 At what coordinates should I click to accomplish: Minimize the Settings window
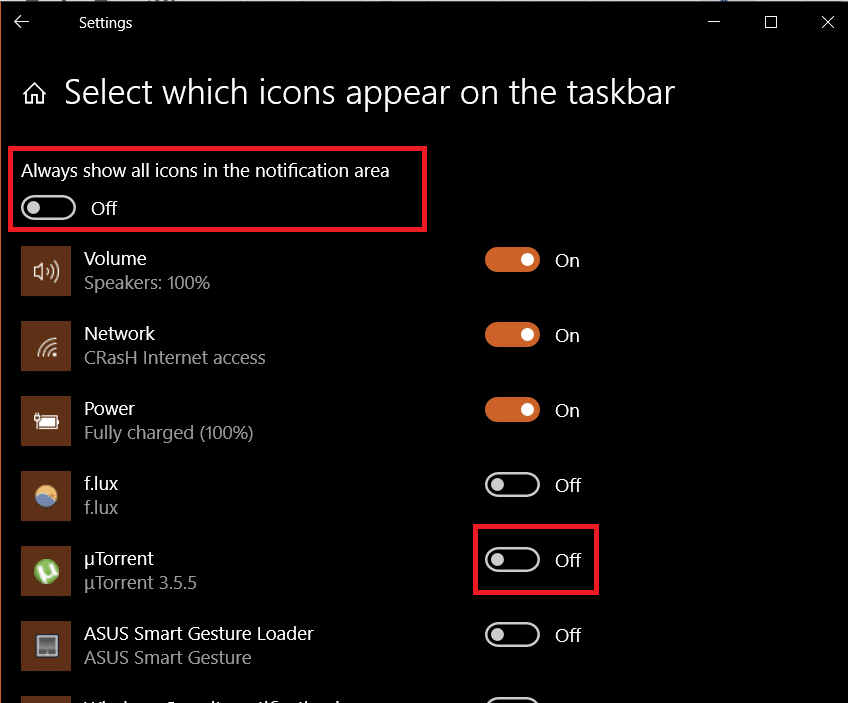click(x=714, y=22)
